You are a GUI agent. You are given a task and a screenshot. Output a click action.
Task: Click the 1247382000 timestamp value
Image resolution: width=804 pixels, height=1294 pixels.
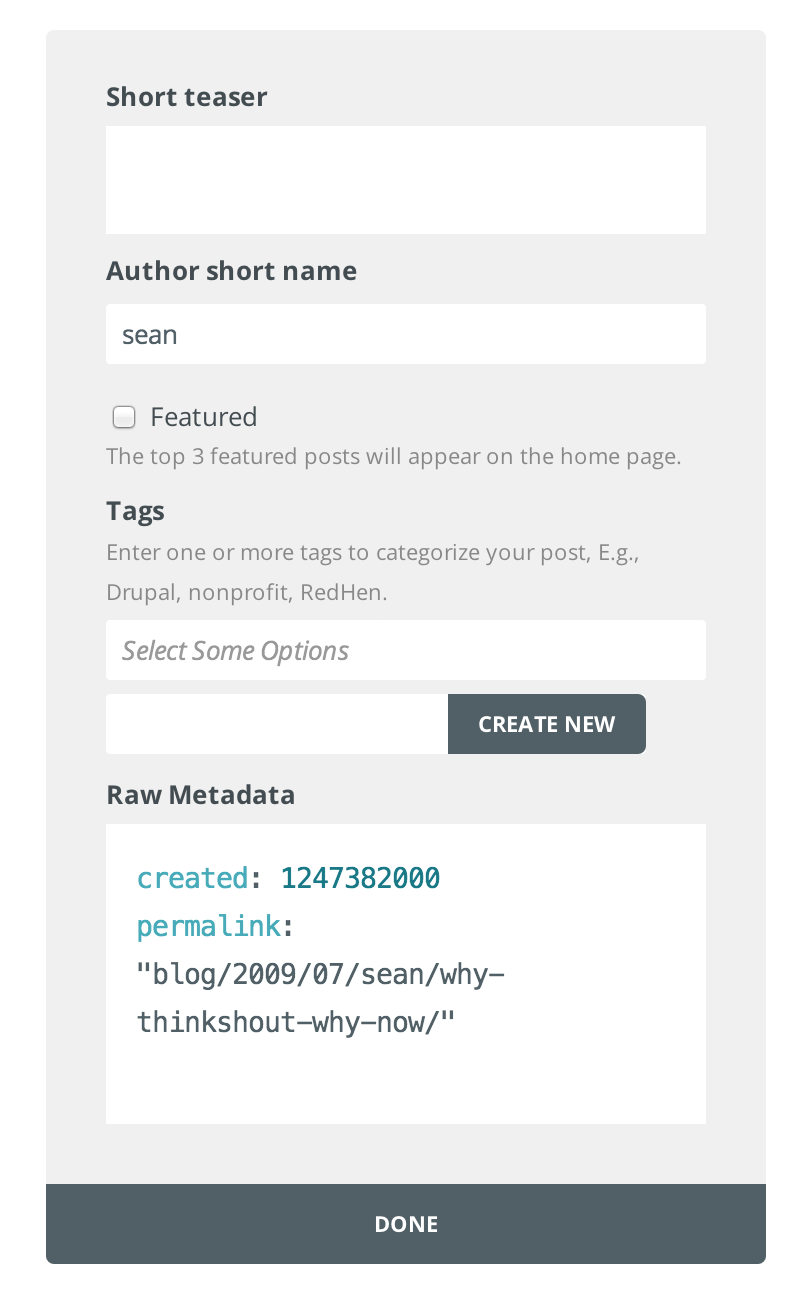point(360,878)
